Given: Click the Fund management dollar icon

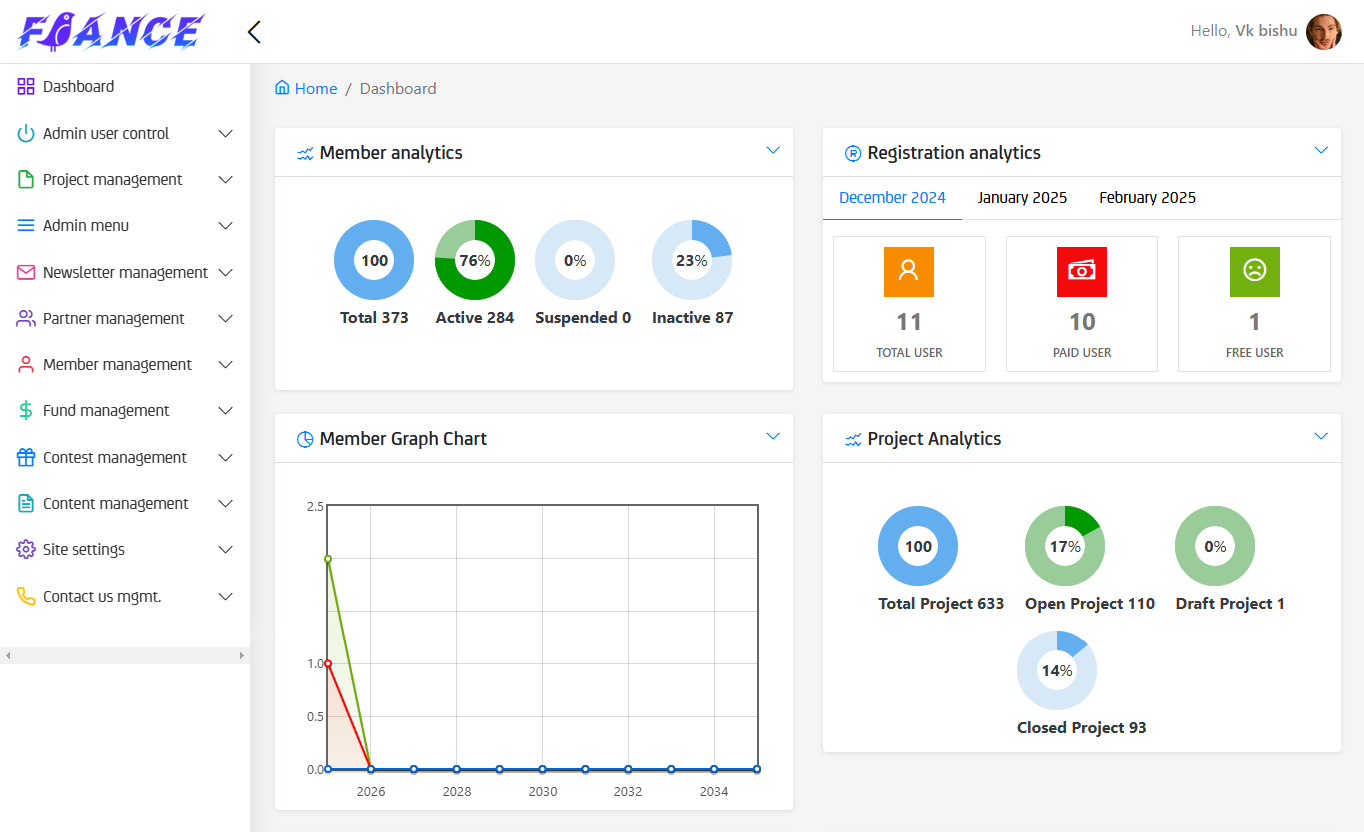Looking at the screenshot, I should coord(26,411).
